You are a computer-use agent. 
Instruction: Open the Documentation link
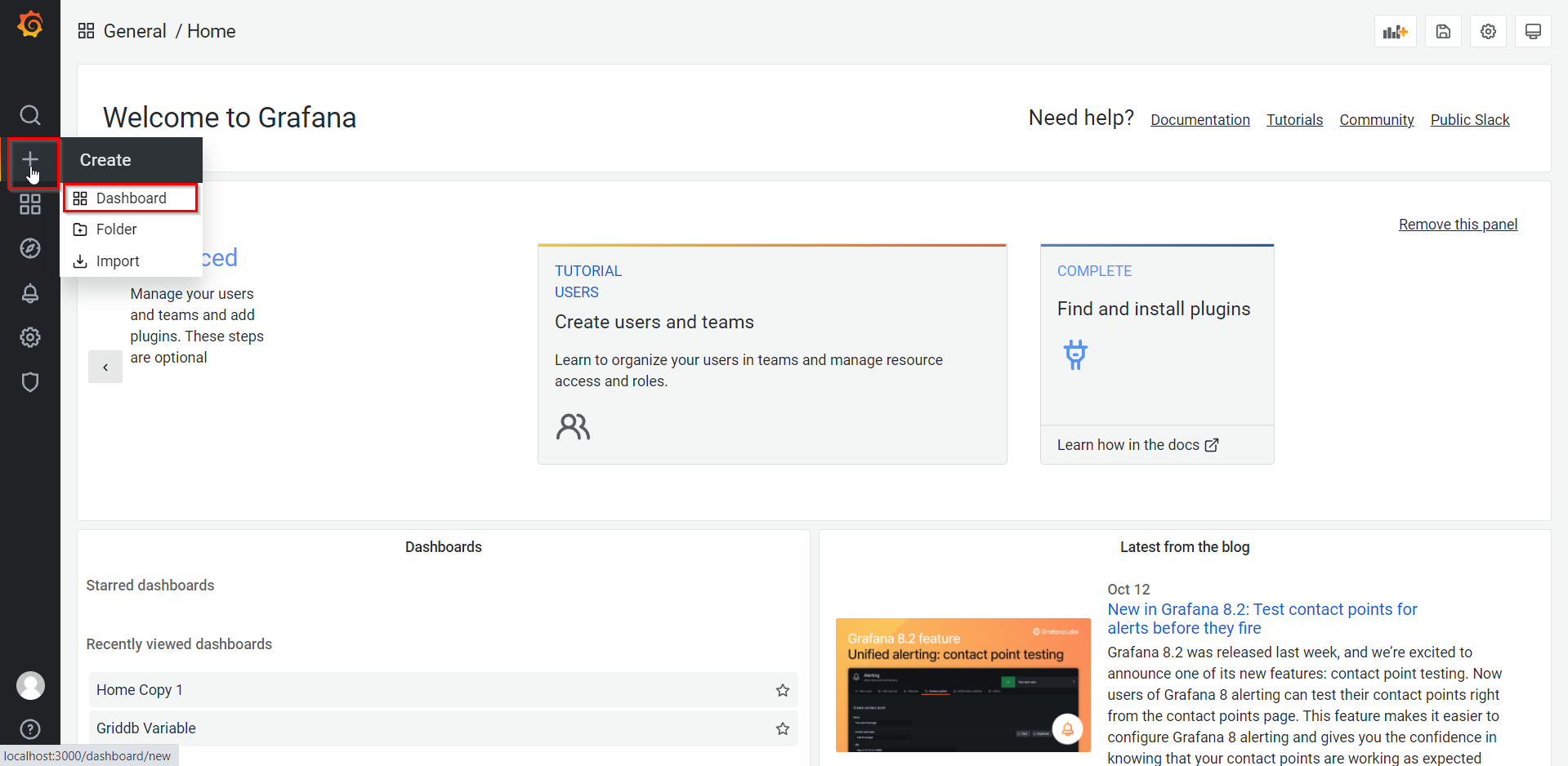(x=1199, y=120)
